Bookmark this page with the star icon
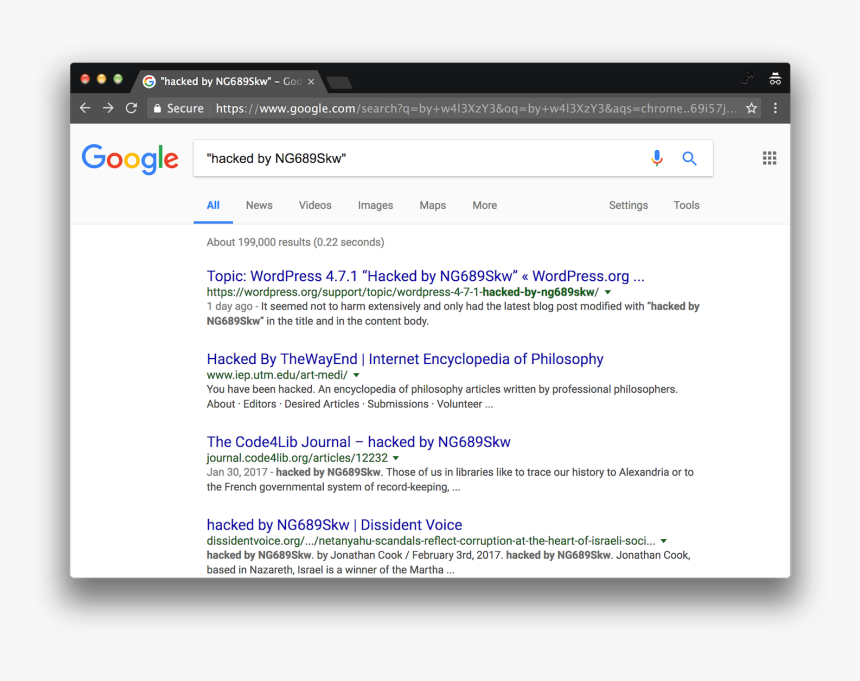This screenshot has height=681, width=860. (x=751, y=108)
